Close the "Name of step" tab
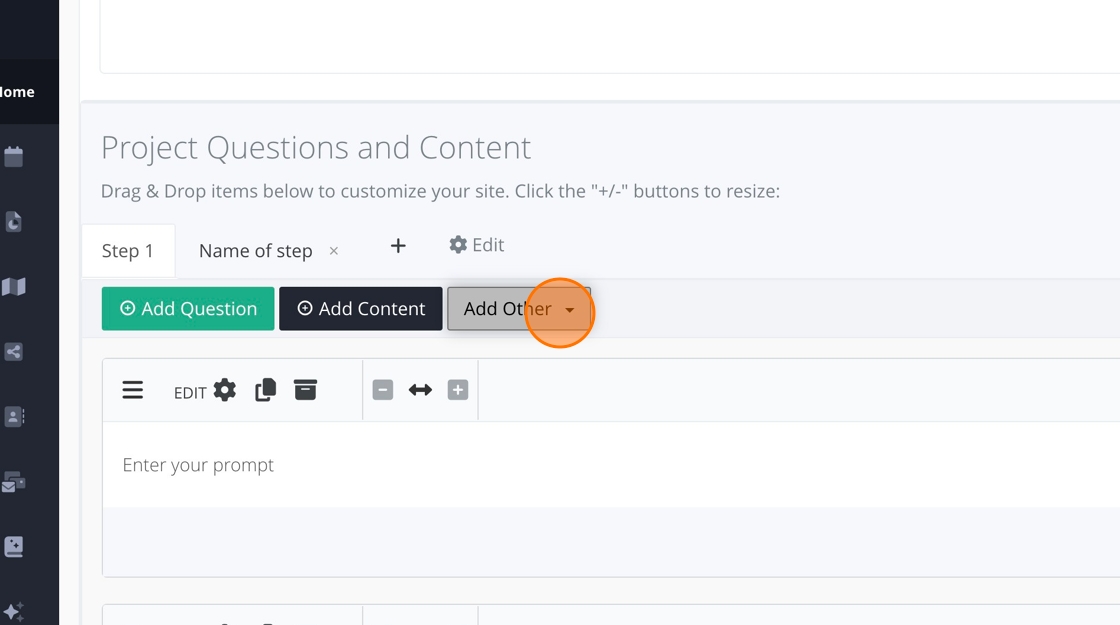 click(334, 251)
